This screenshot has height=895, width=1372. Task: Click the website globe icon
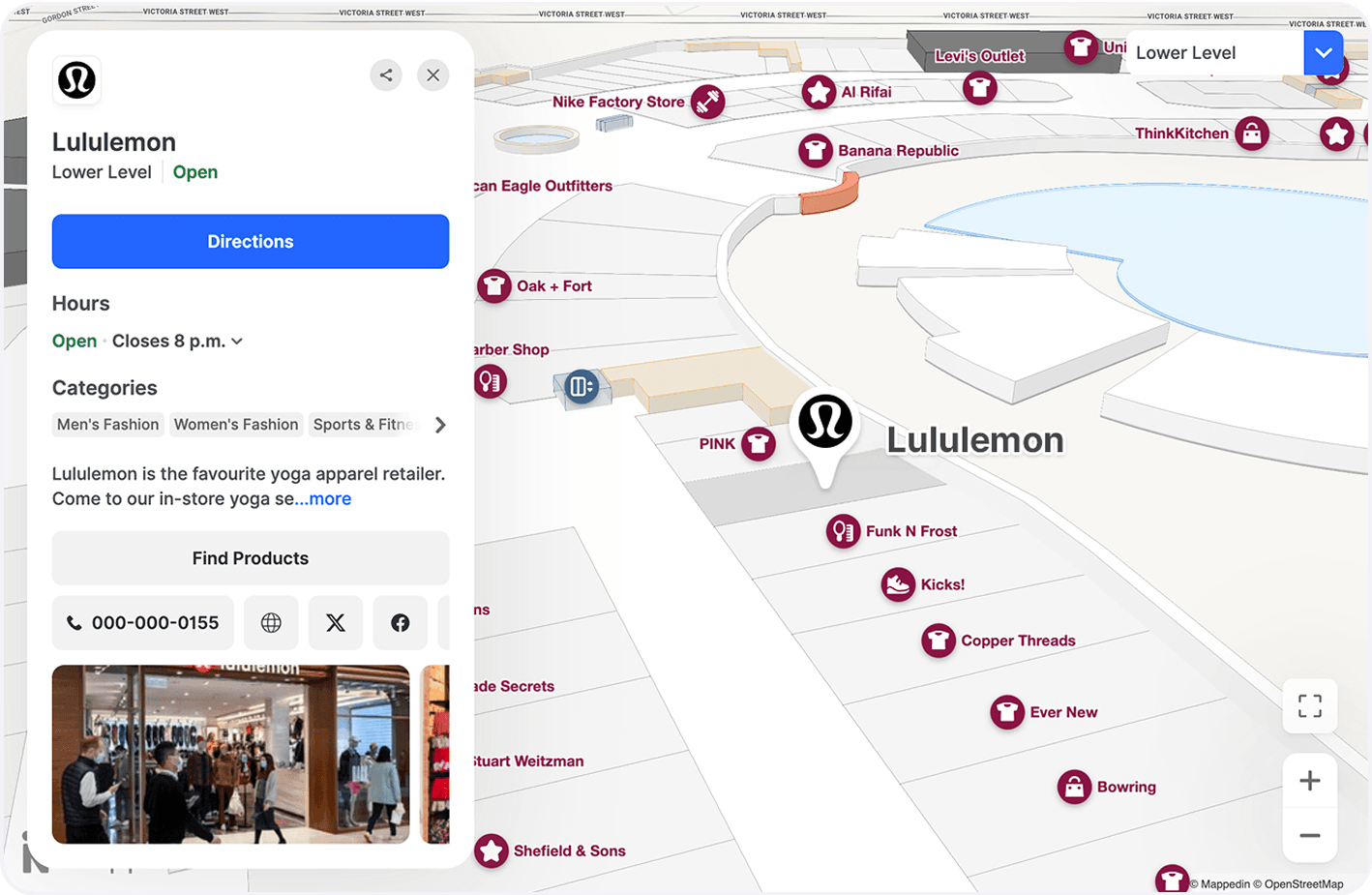271,622
